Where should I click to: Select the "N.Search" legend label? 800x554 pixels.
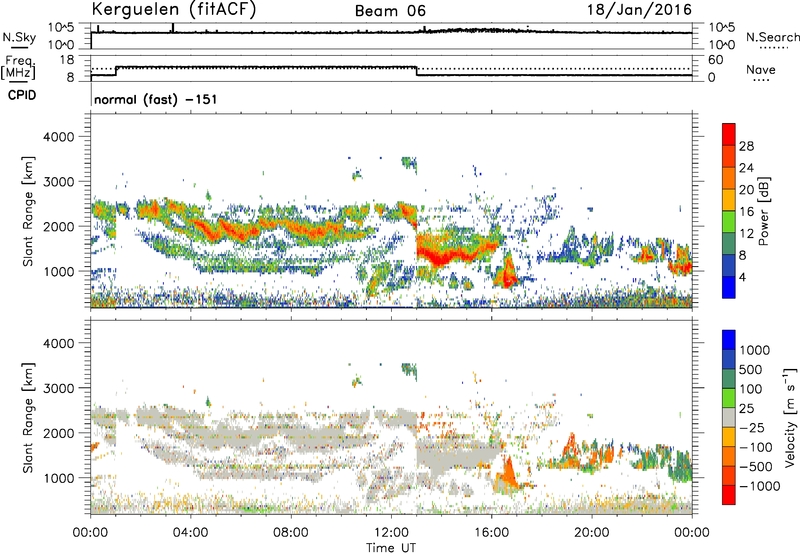point(772,37)
